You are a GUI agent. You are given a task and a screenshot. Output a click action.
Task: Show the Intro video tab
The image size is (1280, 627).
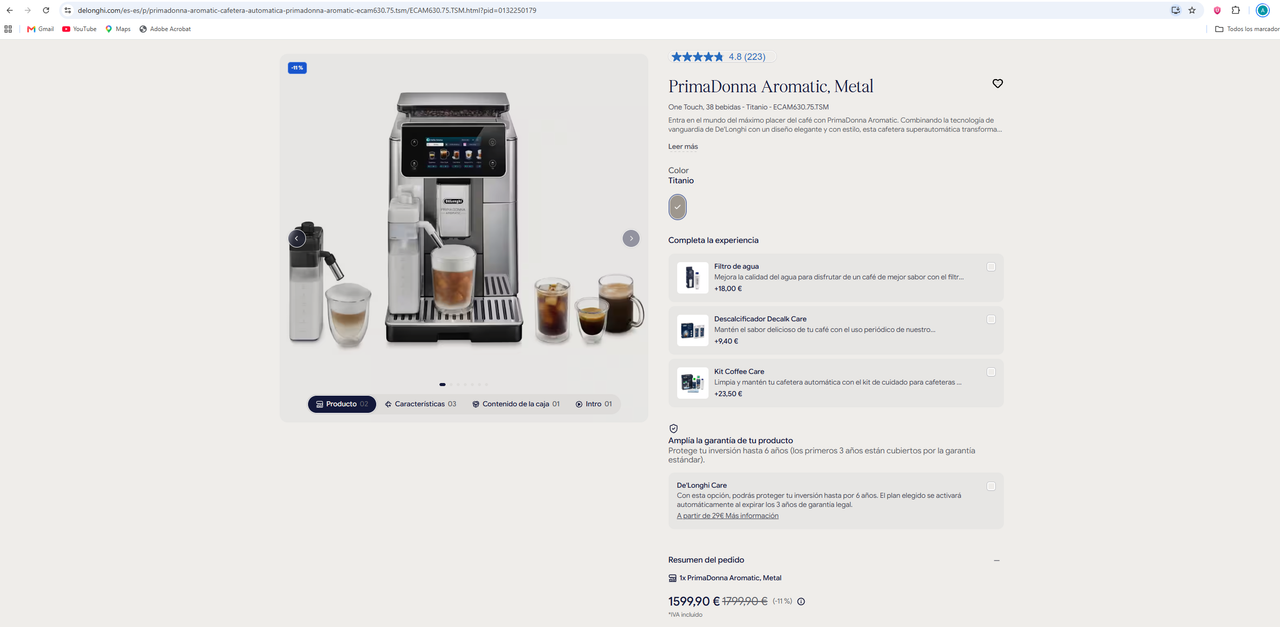coord(593,404)
